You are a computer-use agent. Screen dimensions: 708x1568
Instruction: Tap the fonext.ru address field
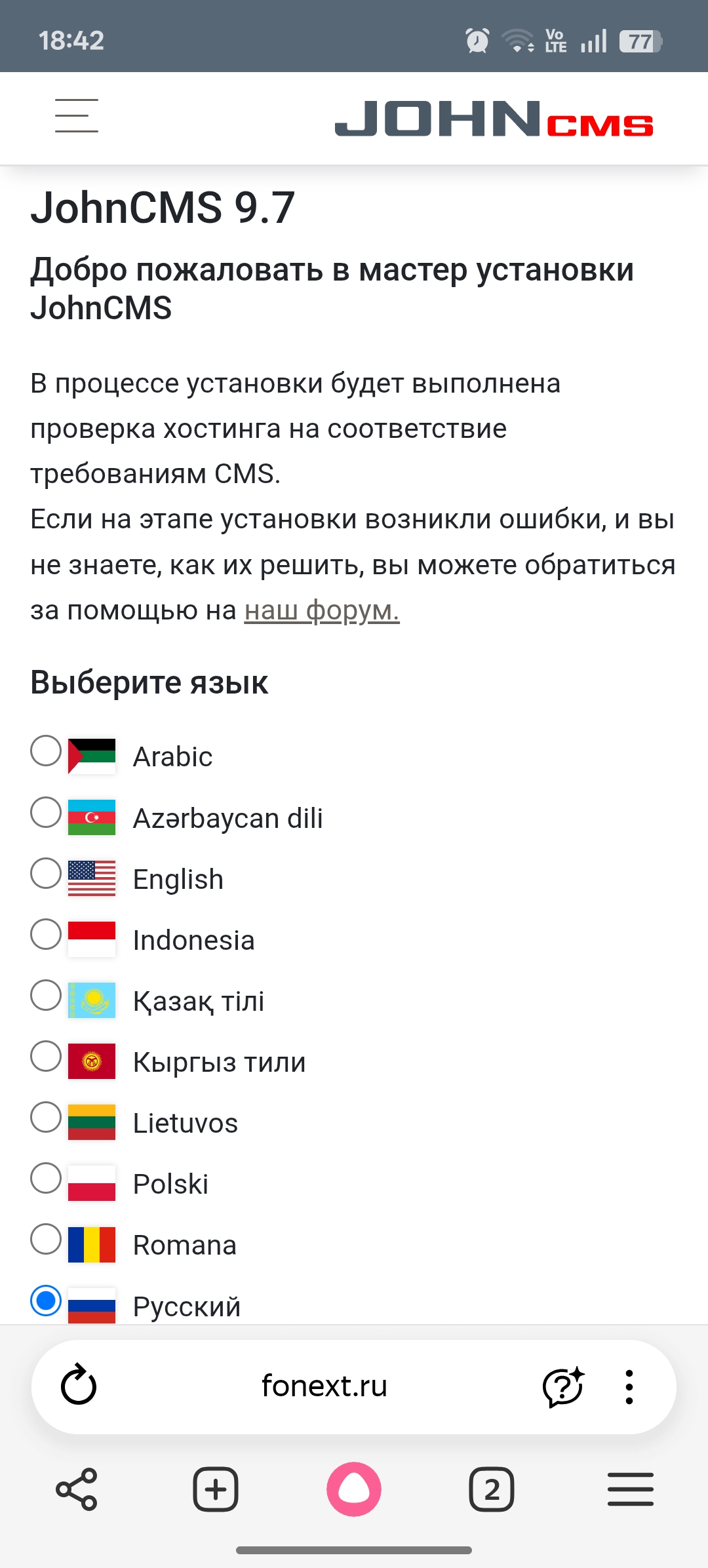[x=324, y=1386]
